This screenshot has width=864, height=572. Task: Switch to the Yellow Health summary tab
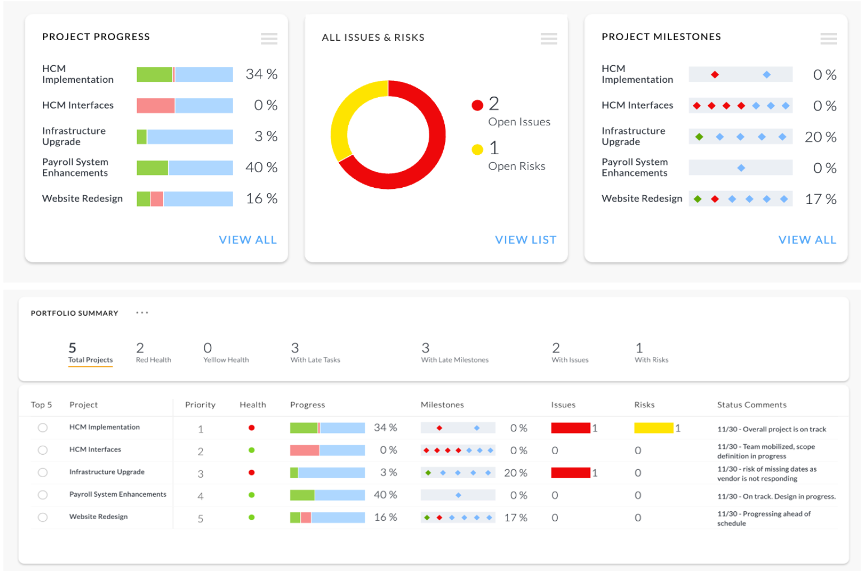(x=226, y=353)
